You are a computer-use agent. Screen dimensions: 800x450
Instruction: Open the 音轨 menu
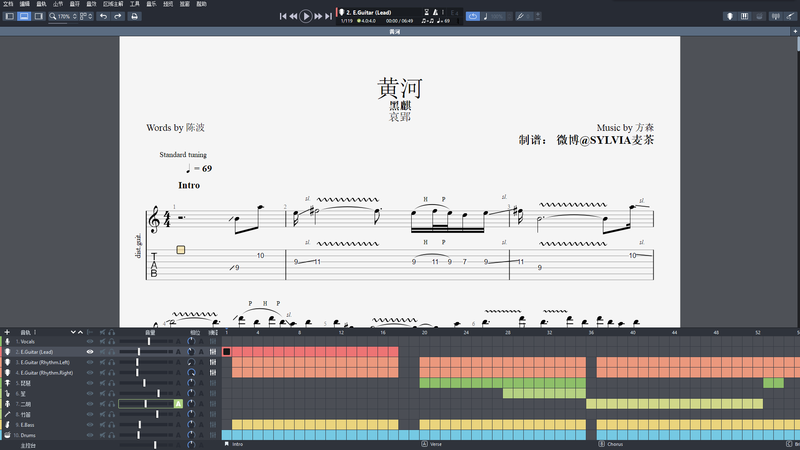point(41,4)
